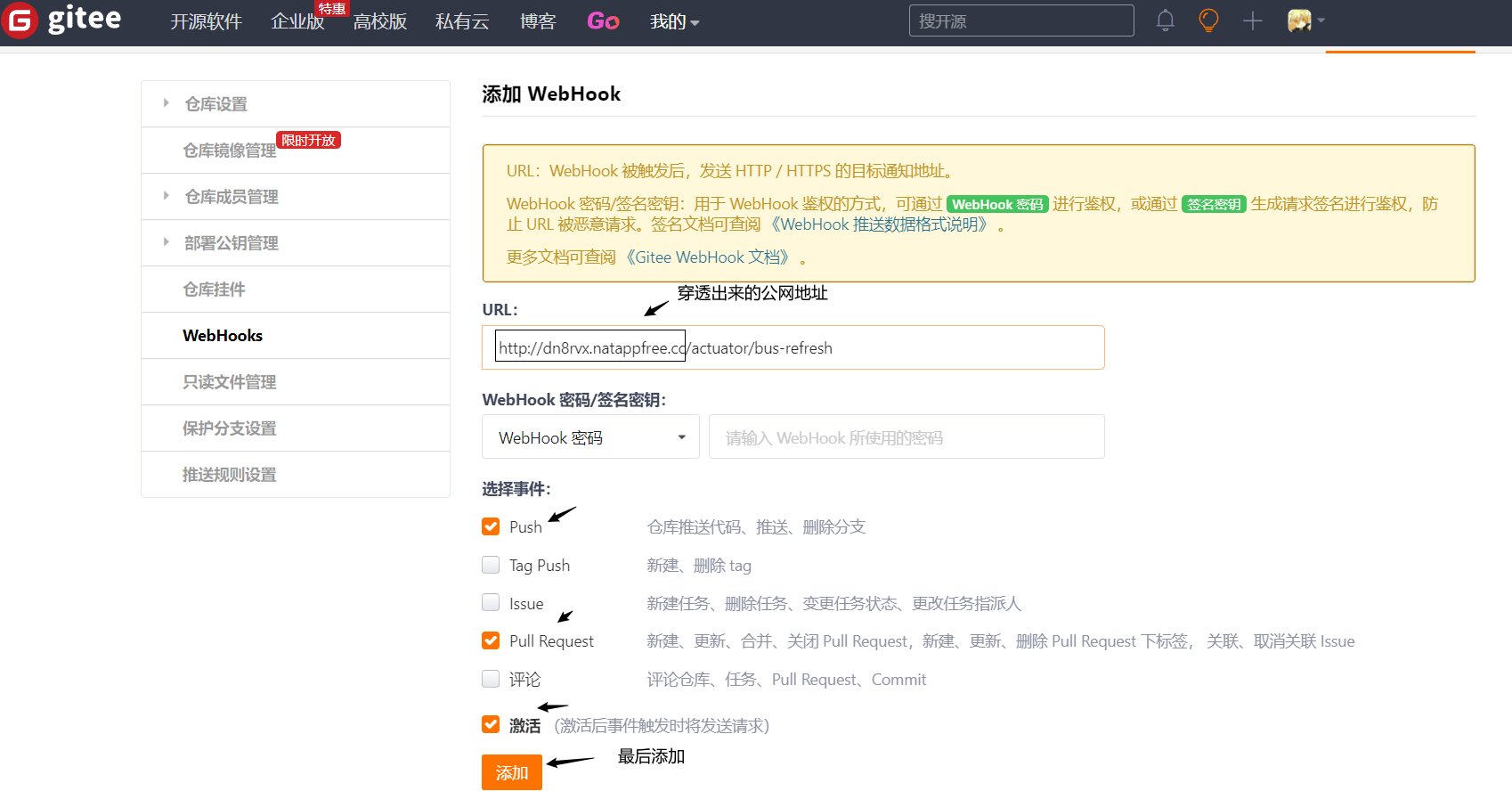Open 私有云 in top navigation
1512x791 pixels.
pyautogui.click(x=462, y=21)
